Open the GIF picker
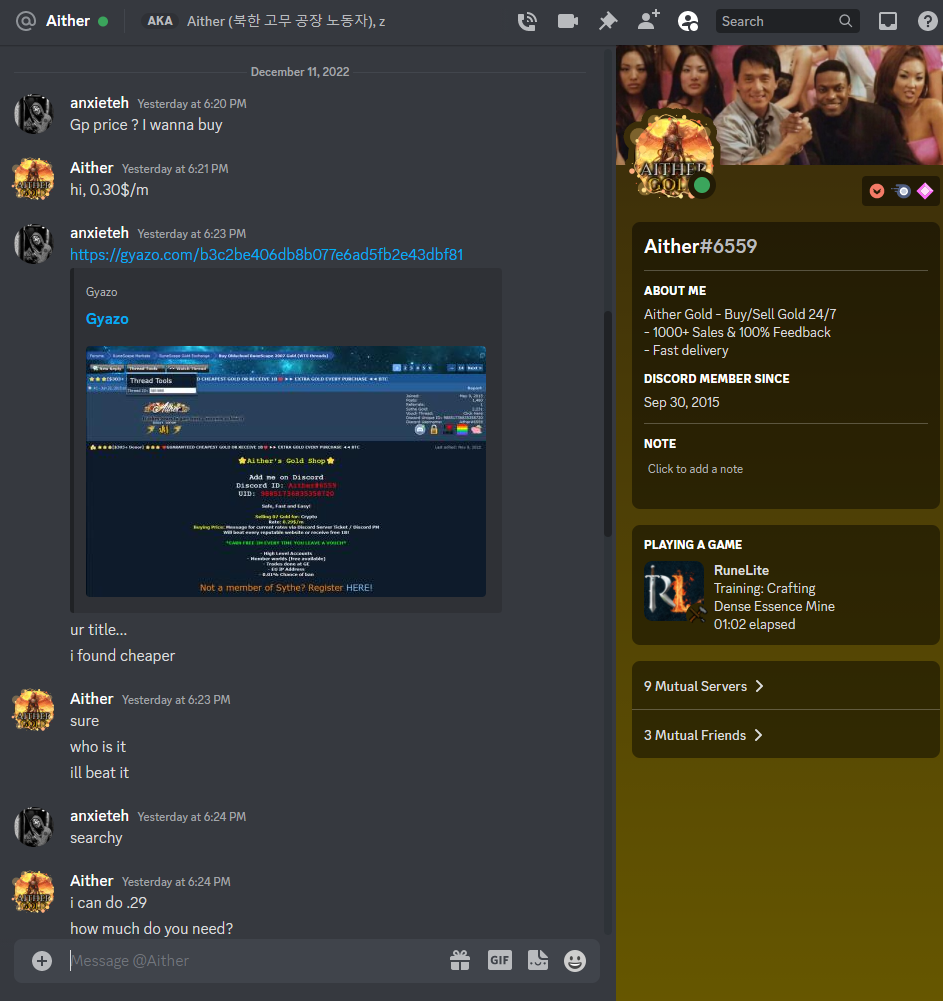The image size is (943, 1001). [x=499, y=960]
